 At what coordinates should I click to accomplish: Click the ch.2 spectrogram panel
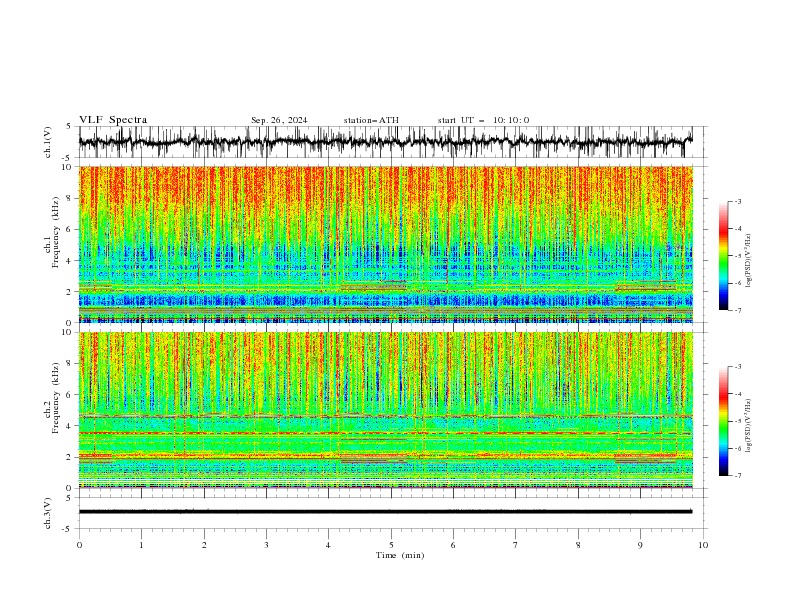click(386, 410)
